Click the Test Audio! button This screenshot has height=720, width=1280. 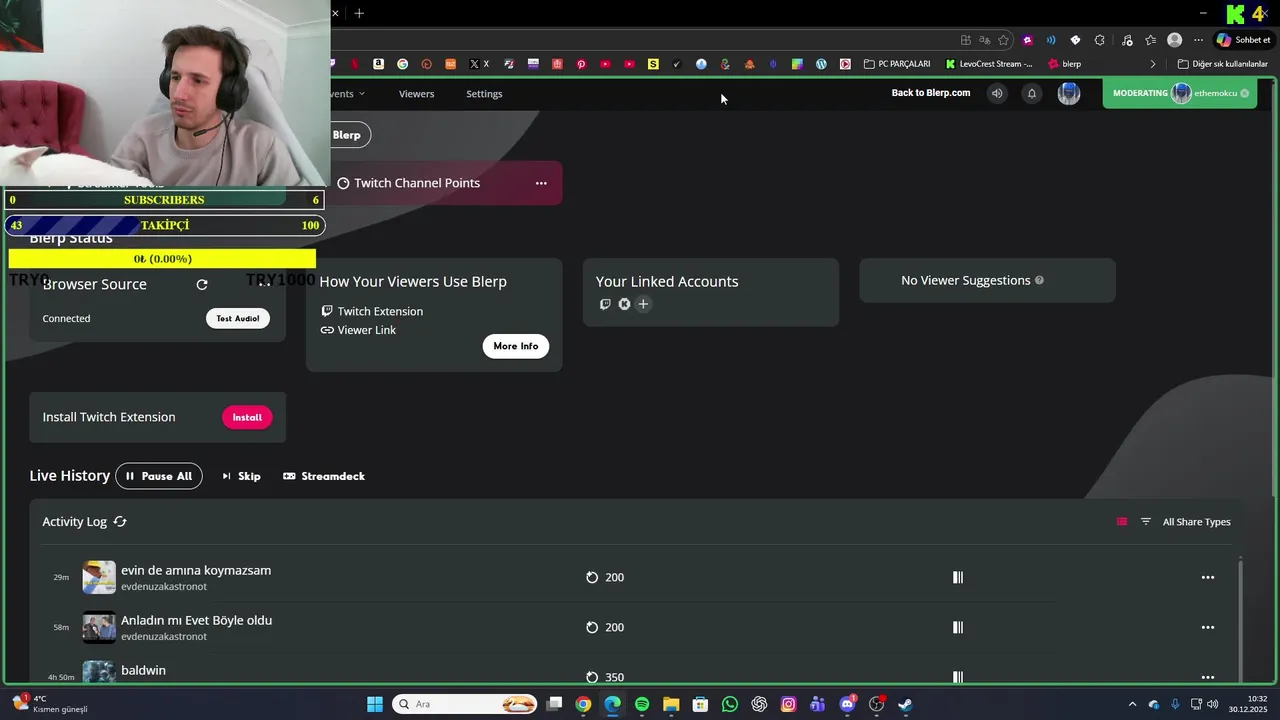tap(238, 318)
